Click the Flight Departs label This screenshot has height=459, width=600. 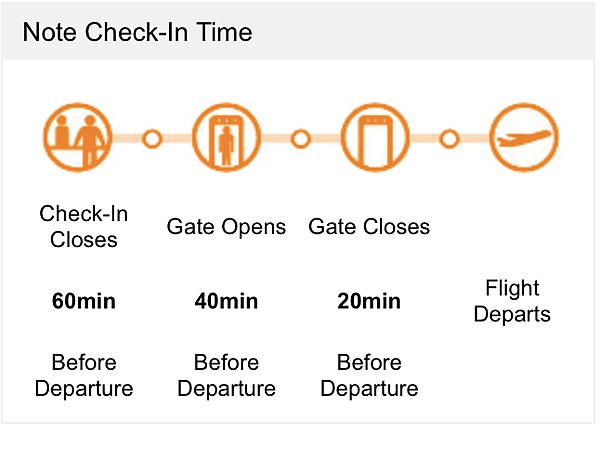tap(512, 301)
